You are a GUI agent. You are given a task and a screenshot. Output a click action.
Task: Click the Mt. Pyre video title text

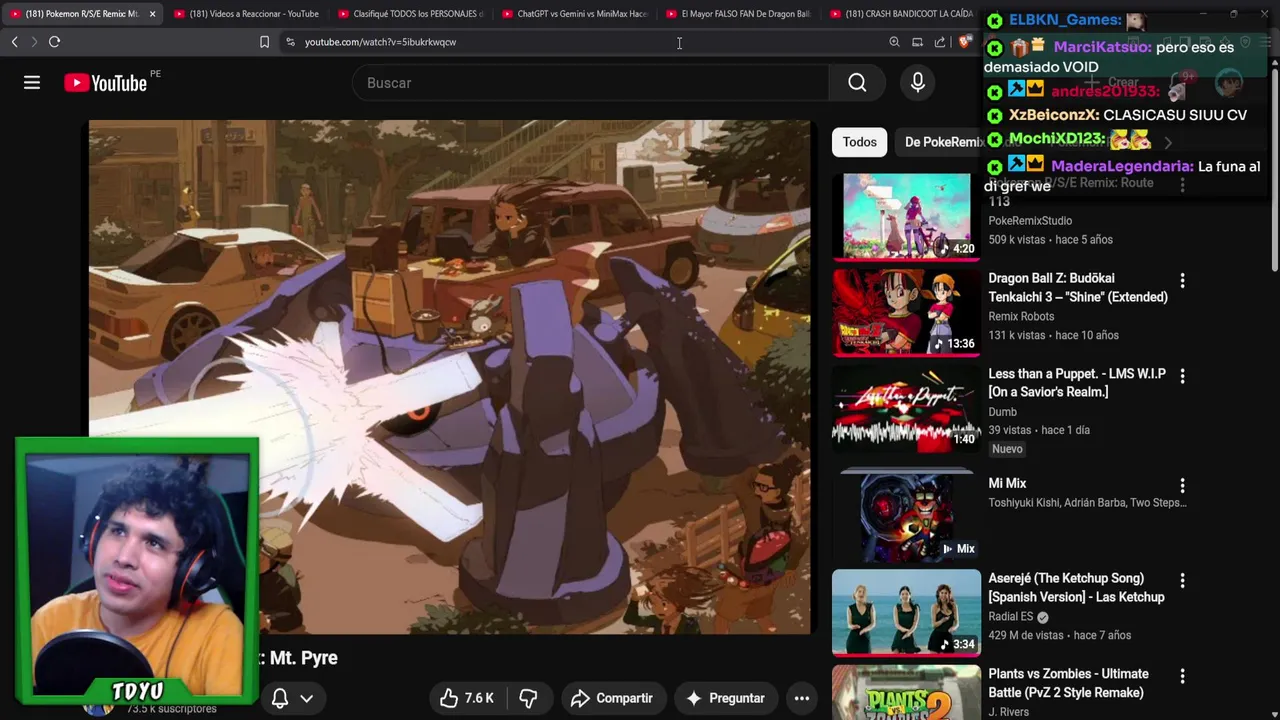tap(303, 658)
